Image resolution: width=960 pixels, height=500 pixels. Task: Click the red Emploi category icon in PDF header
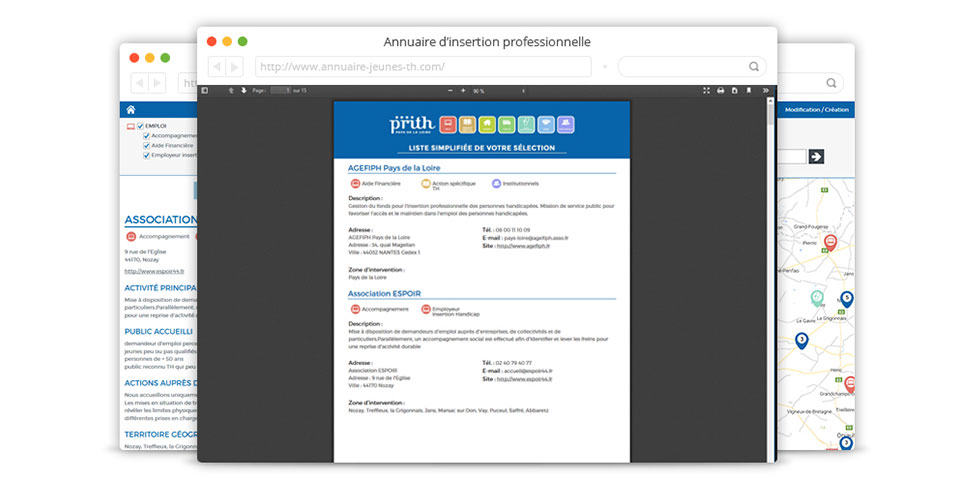point(448,124)
